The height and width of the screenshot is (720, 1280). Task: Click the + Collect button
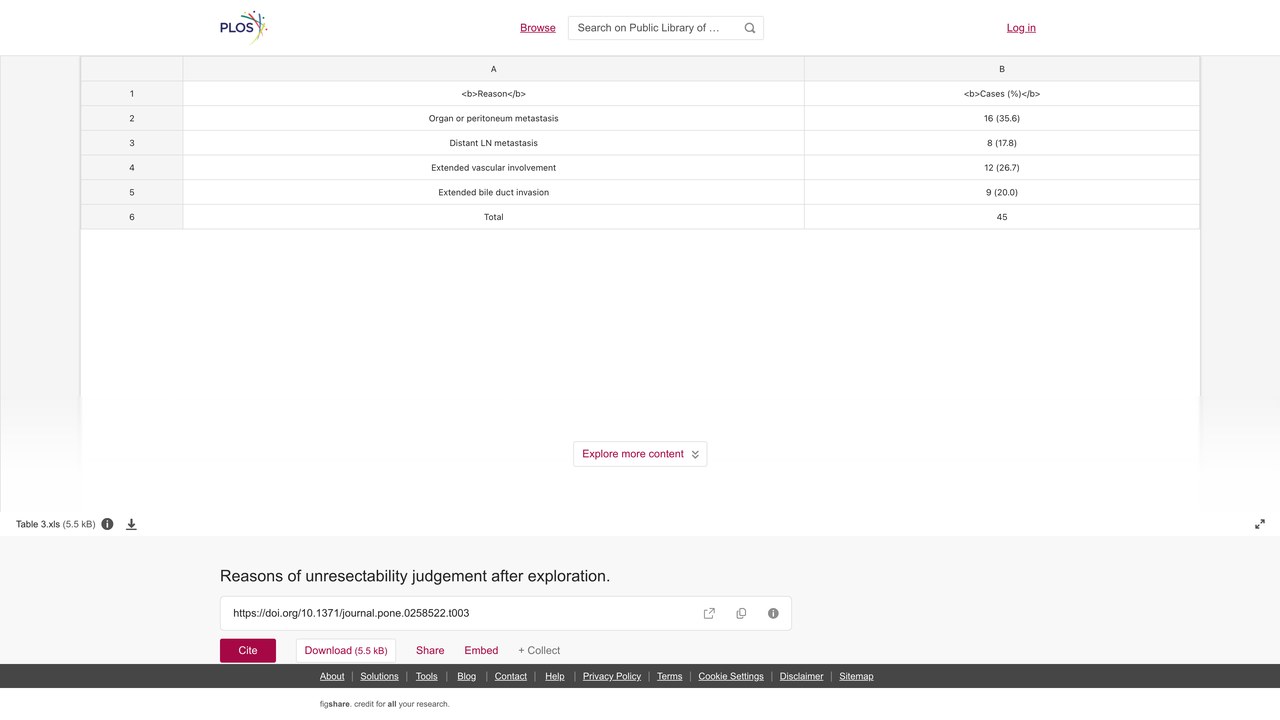(x=539, y=650)
